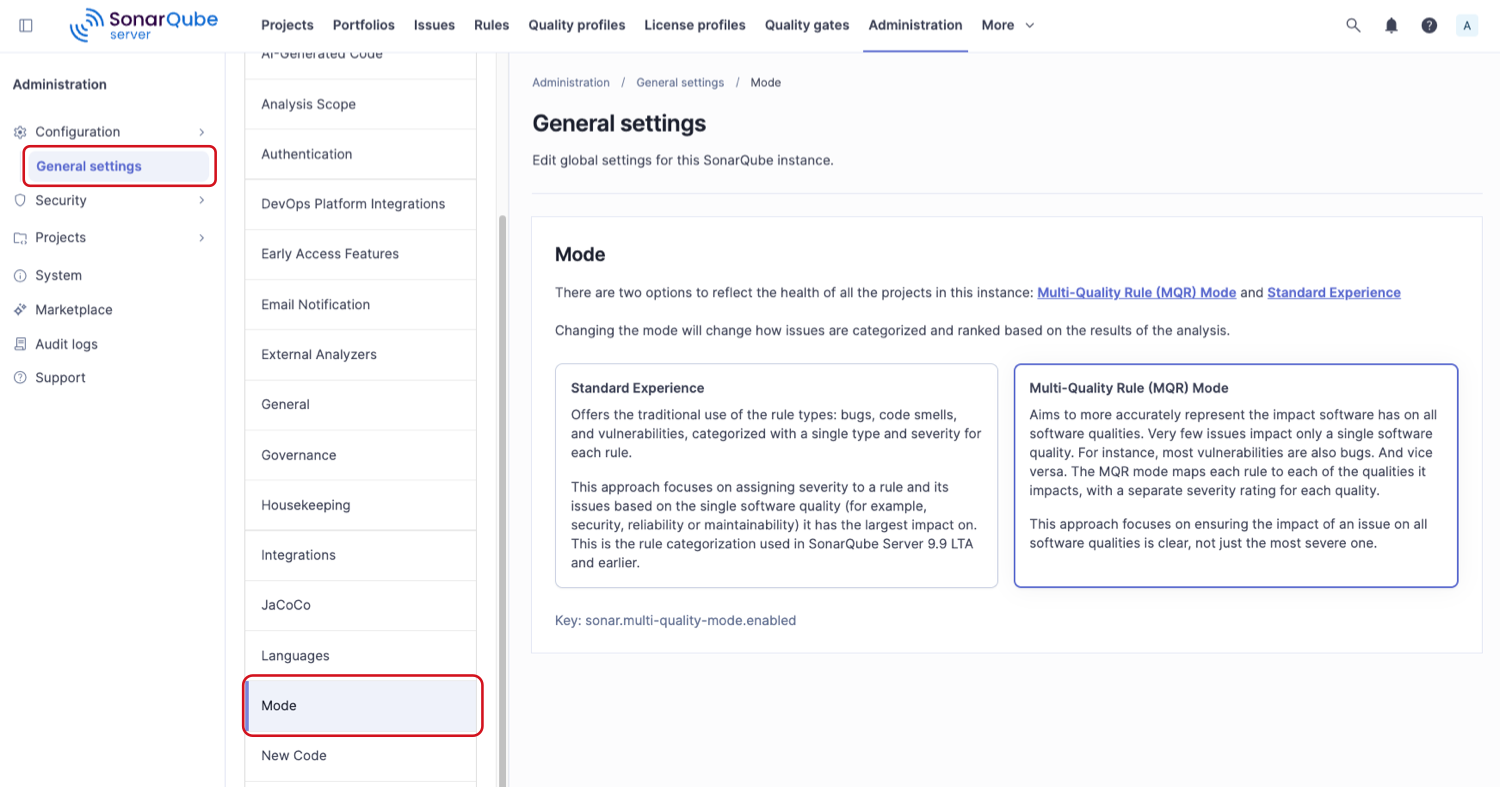Click the key text sonar.multi-quality-mode.enabled
Viewport: 1500px width, 787px height.
[x=690, y=620]
